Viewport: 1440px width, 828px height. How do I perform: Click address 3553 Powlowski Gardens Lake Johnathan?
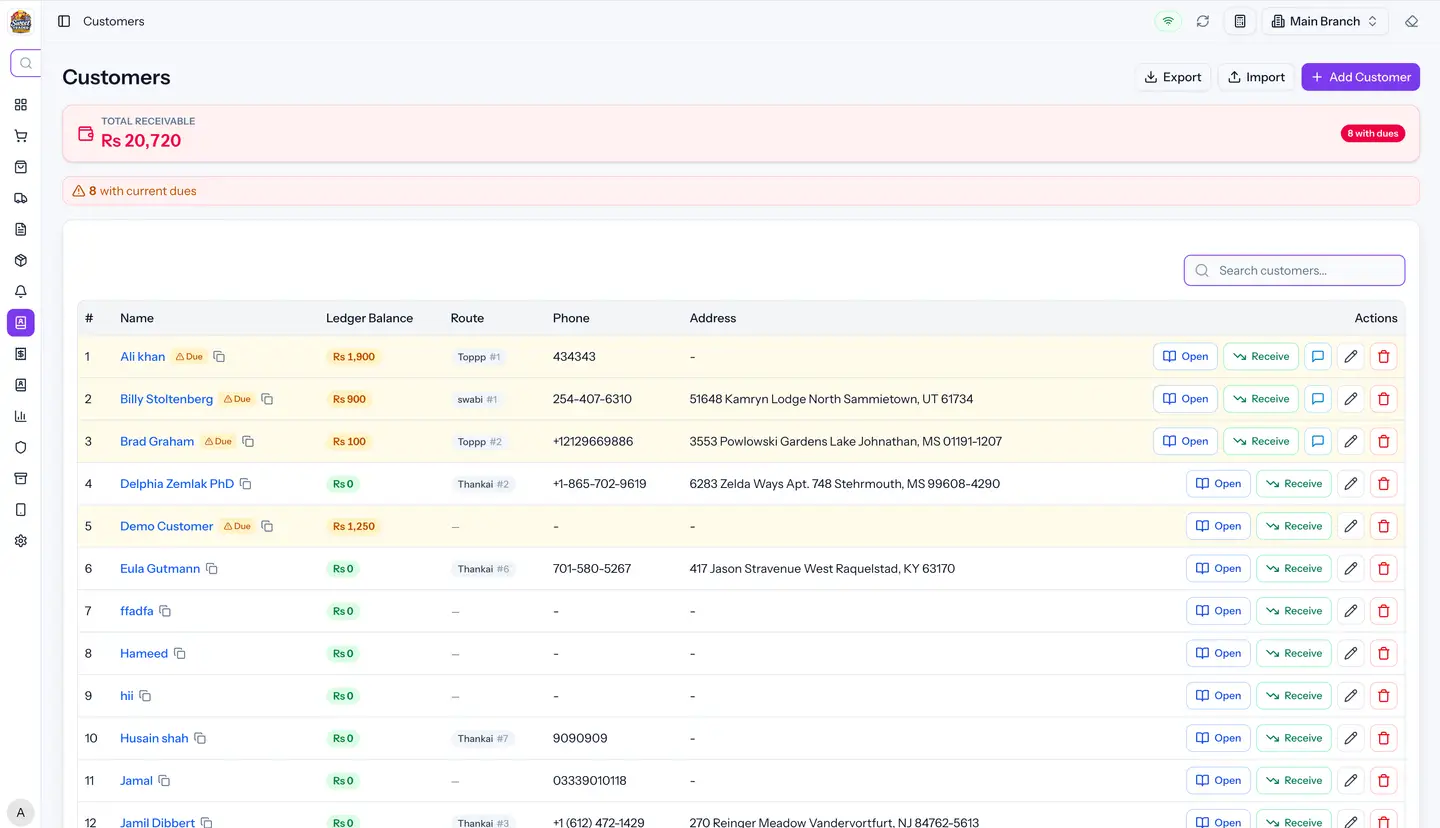pos(846,441)
